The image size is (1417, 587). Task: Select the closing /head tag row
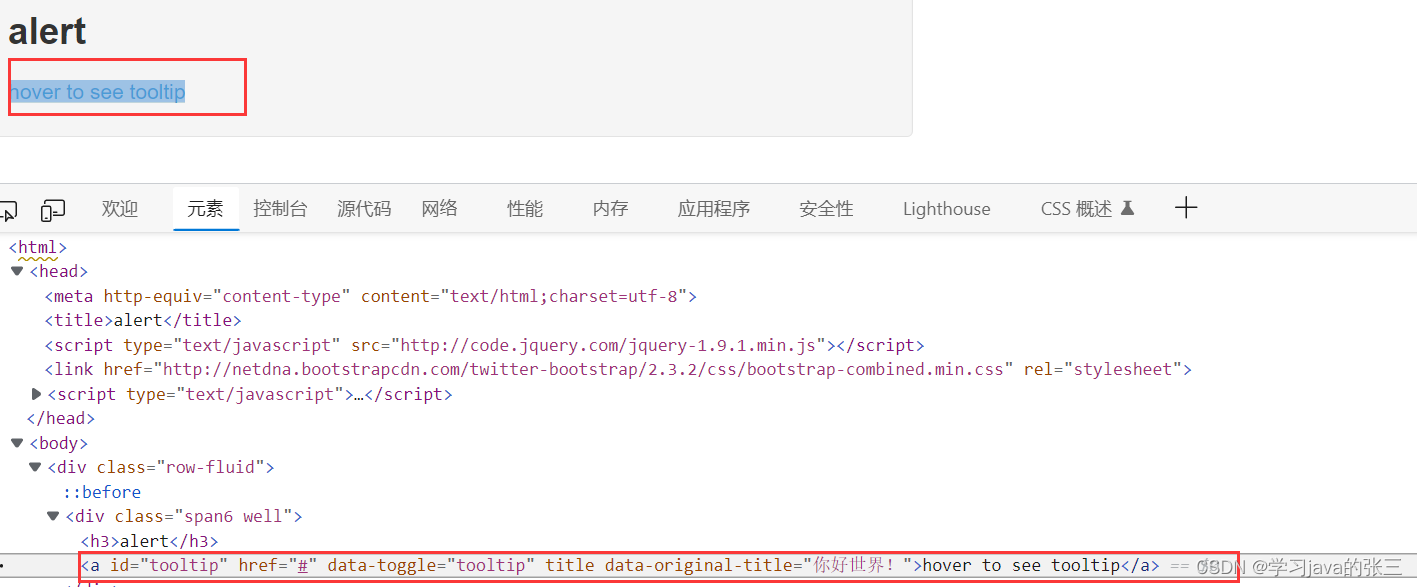coord(61,418)
